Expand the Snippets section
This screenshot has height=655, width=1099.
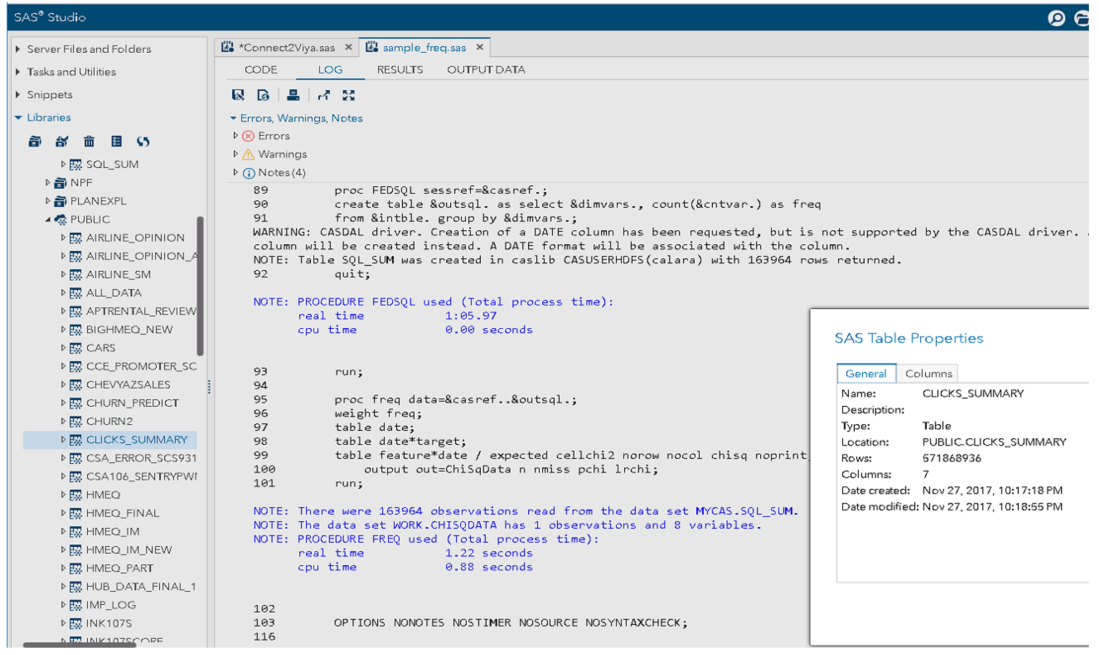(x=18, y=95)
